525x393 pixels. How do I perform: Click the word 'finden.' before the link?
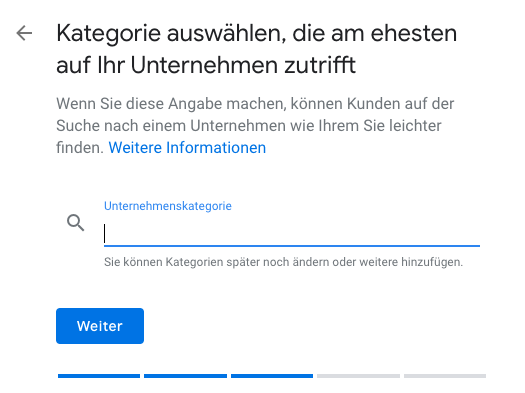click(80, 148)
